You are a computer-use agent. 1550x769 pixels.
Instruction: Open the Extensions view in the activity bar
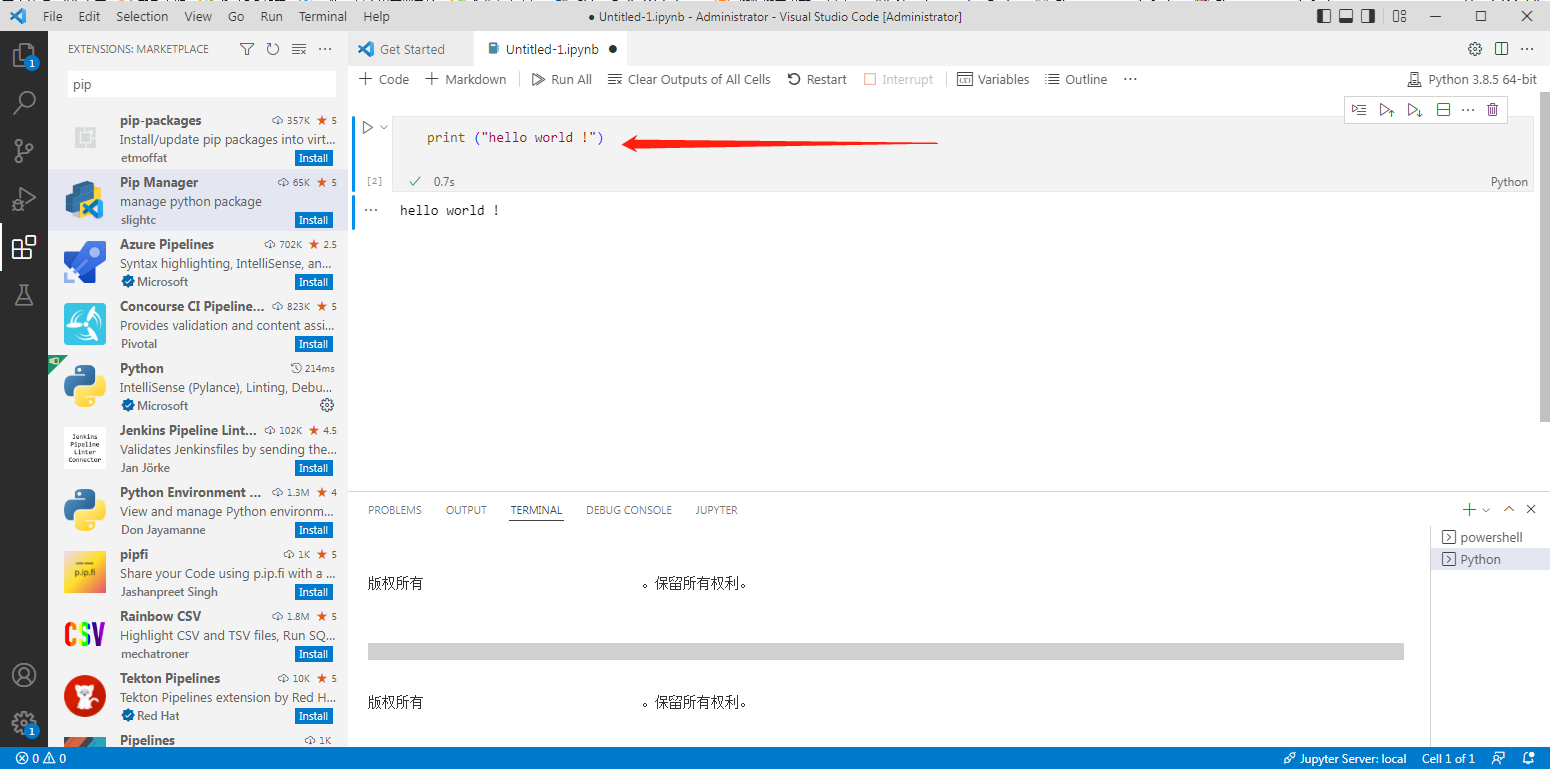pyautogui.click(x=25, y=247)
